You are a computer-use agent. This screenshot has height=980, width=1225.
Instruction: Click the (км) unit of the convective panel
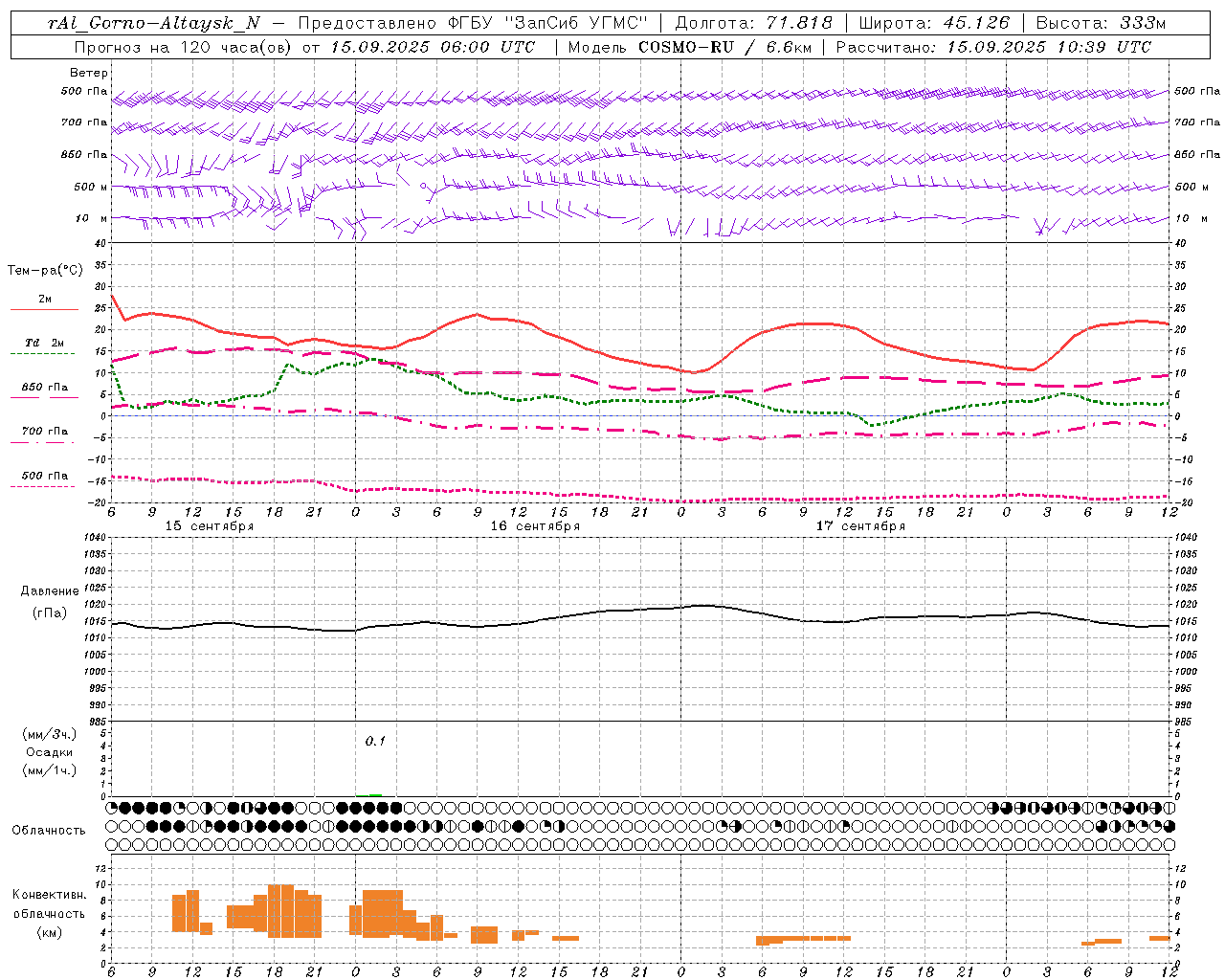[x=50, y=932]
